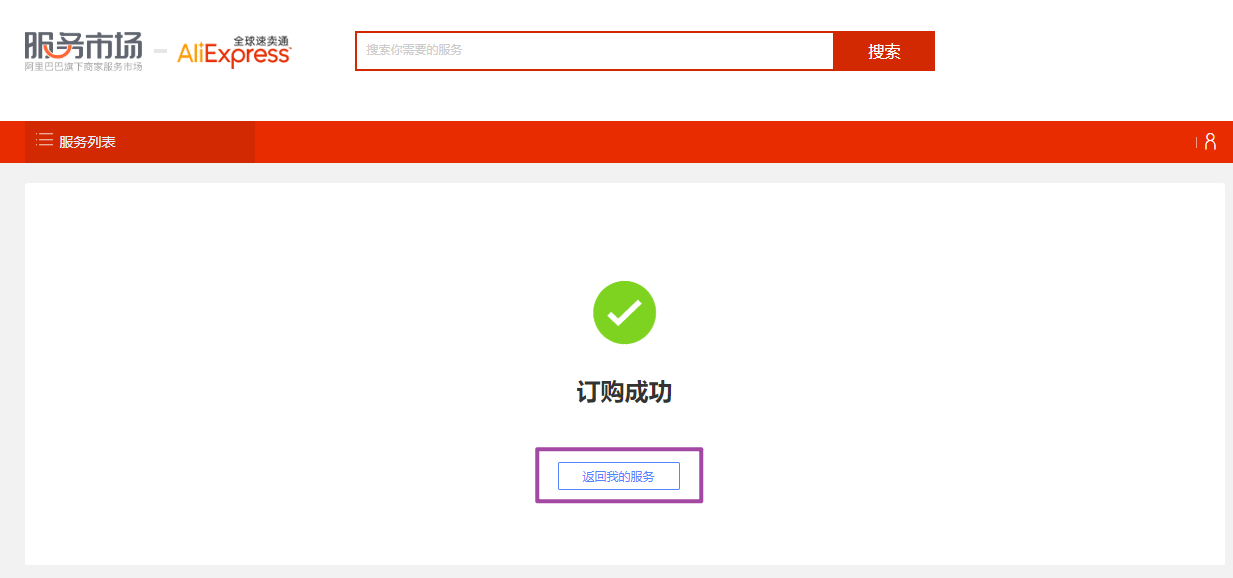Click the 阿里巴巴旗下商家服务市场 tagline

coord(84,66)
